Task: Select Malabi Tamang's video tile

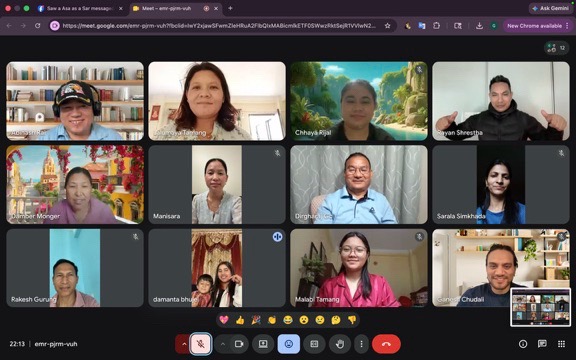Action: (359, 268)
